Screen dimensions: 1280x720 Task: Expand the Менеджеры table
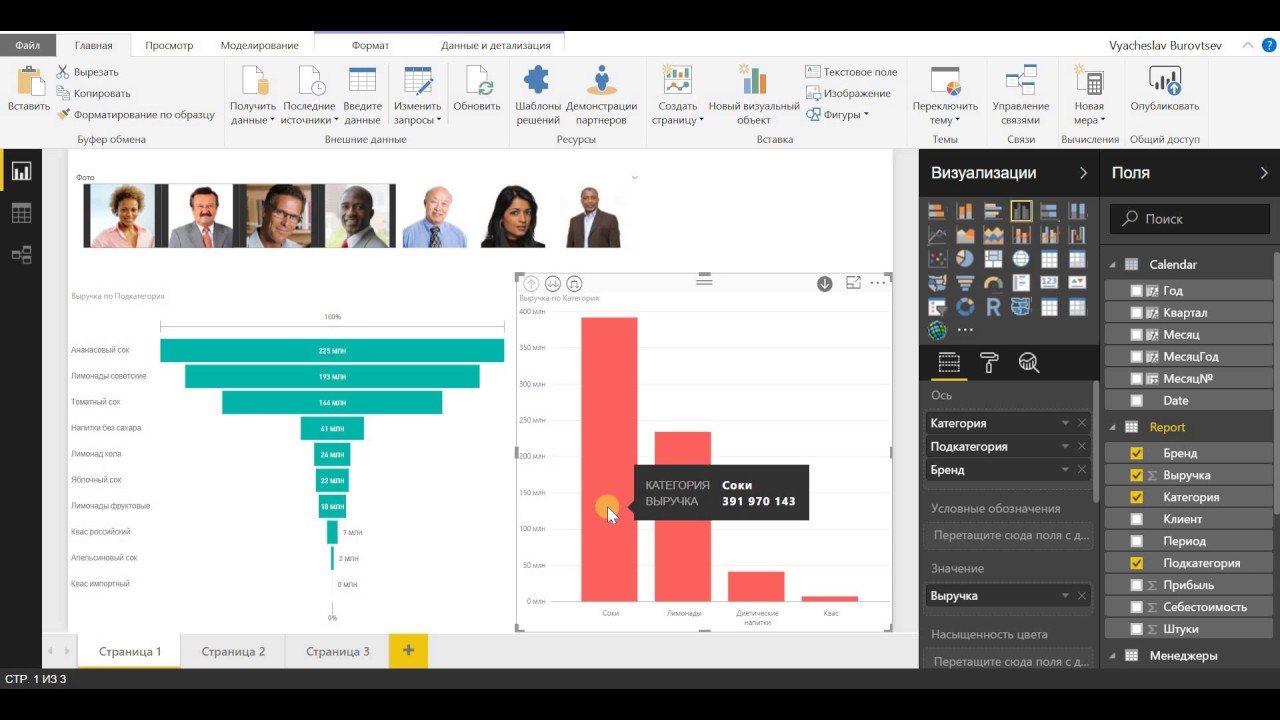1113,656
